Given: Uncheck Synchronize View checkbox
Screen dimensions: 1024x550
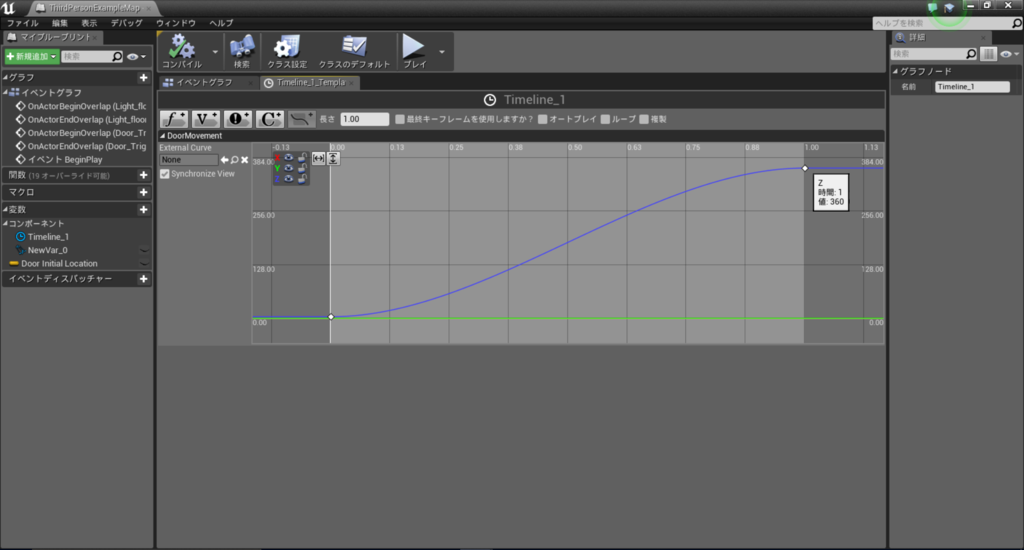Looking at the screenshot, I should pos(165,174).
